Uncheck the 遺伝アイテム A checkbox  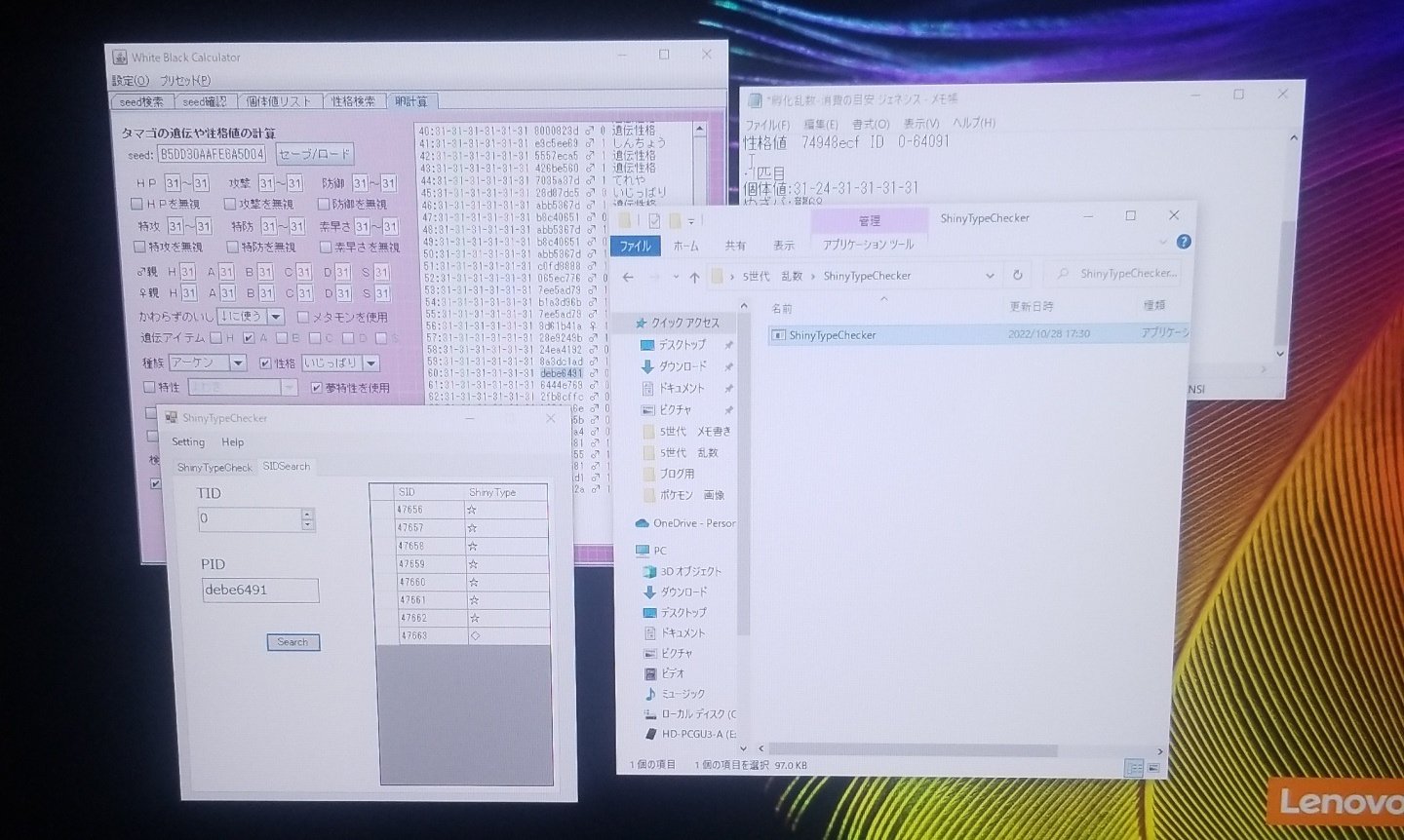point(249,338)
